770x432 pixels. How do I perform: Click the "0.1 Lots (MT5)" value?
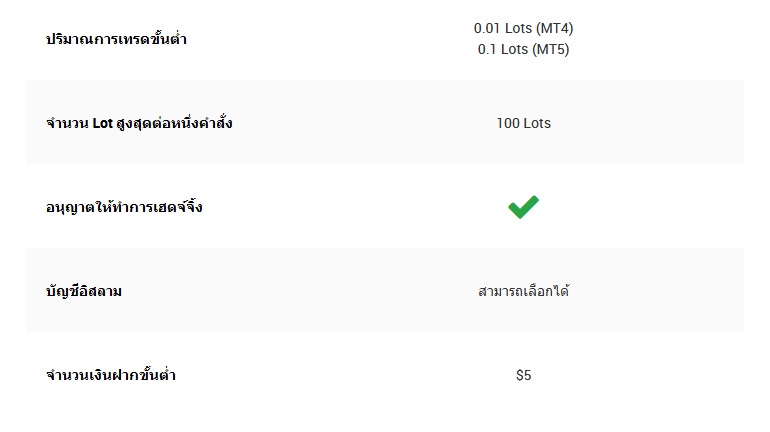523,49
